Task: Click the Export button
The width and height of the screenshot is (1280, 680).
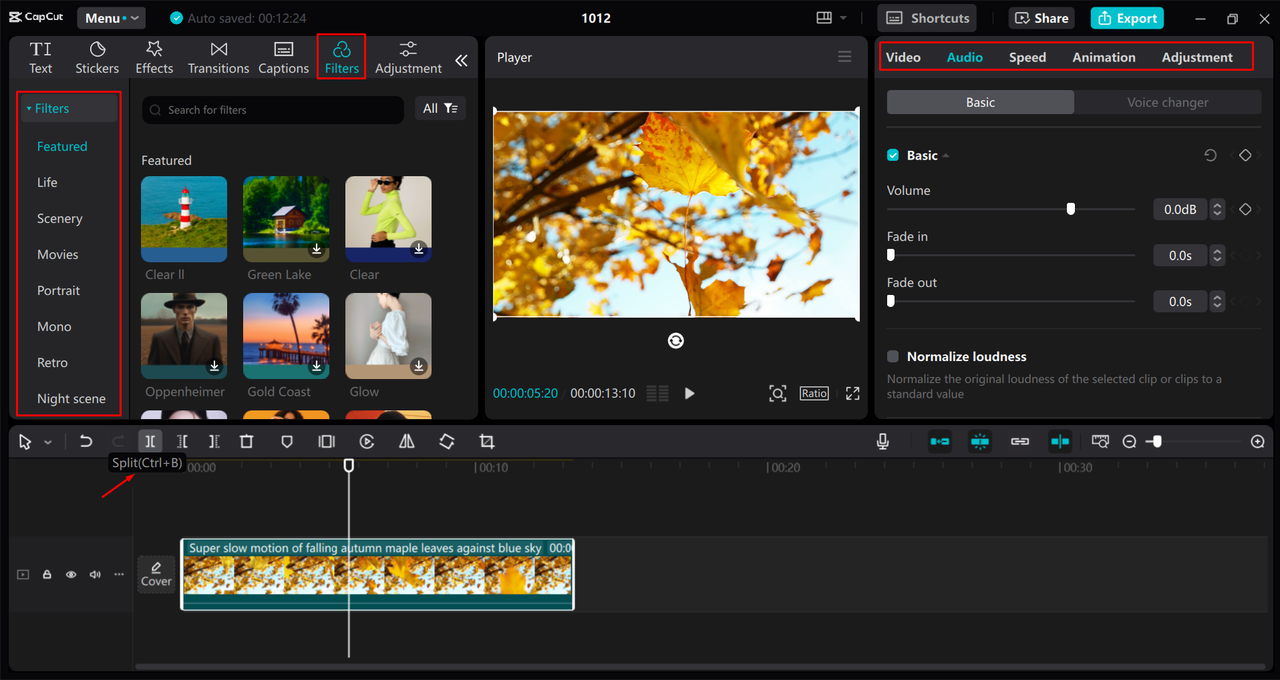Action: tap(1127, 18)
